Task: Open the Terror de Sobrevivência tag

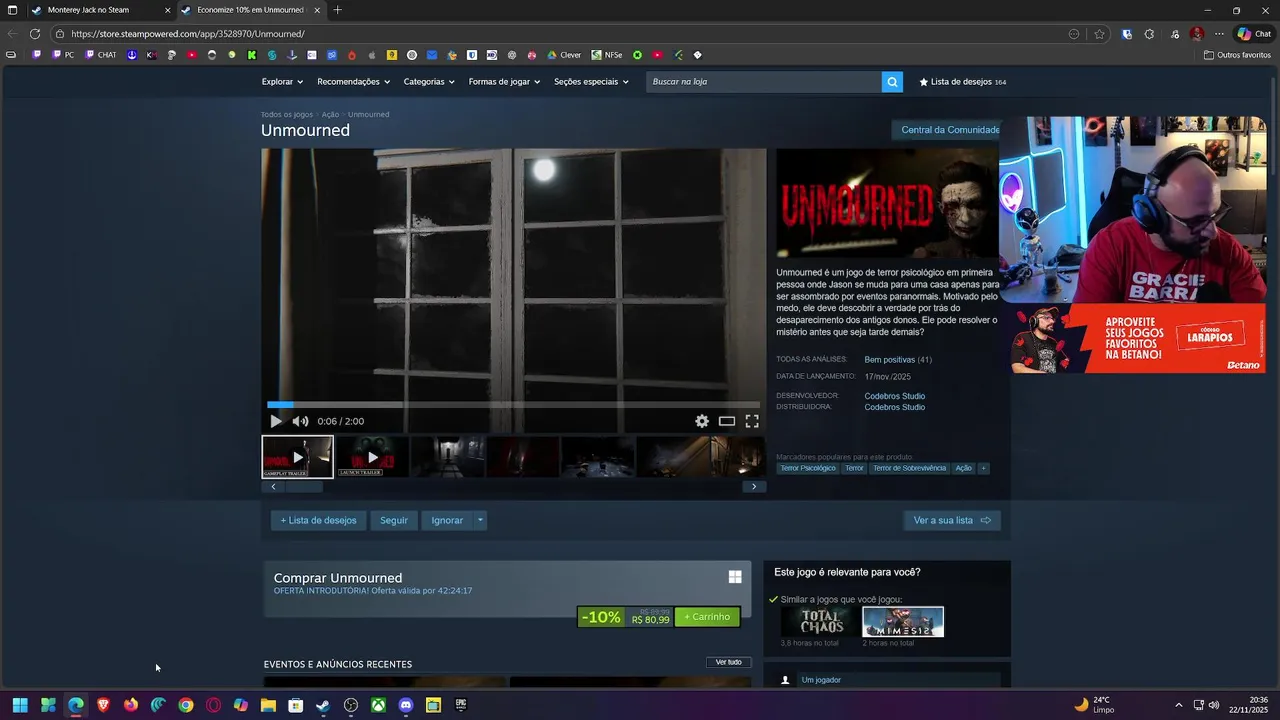Action: click(x=909, y=468)
